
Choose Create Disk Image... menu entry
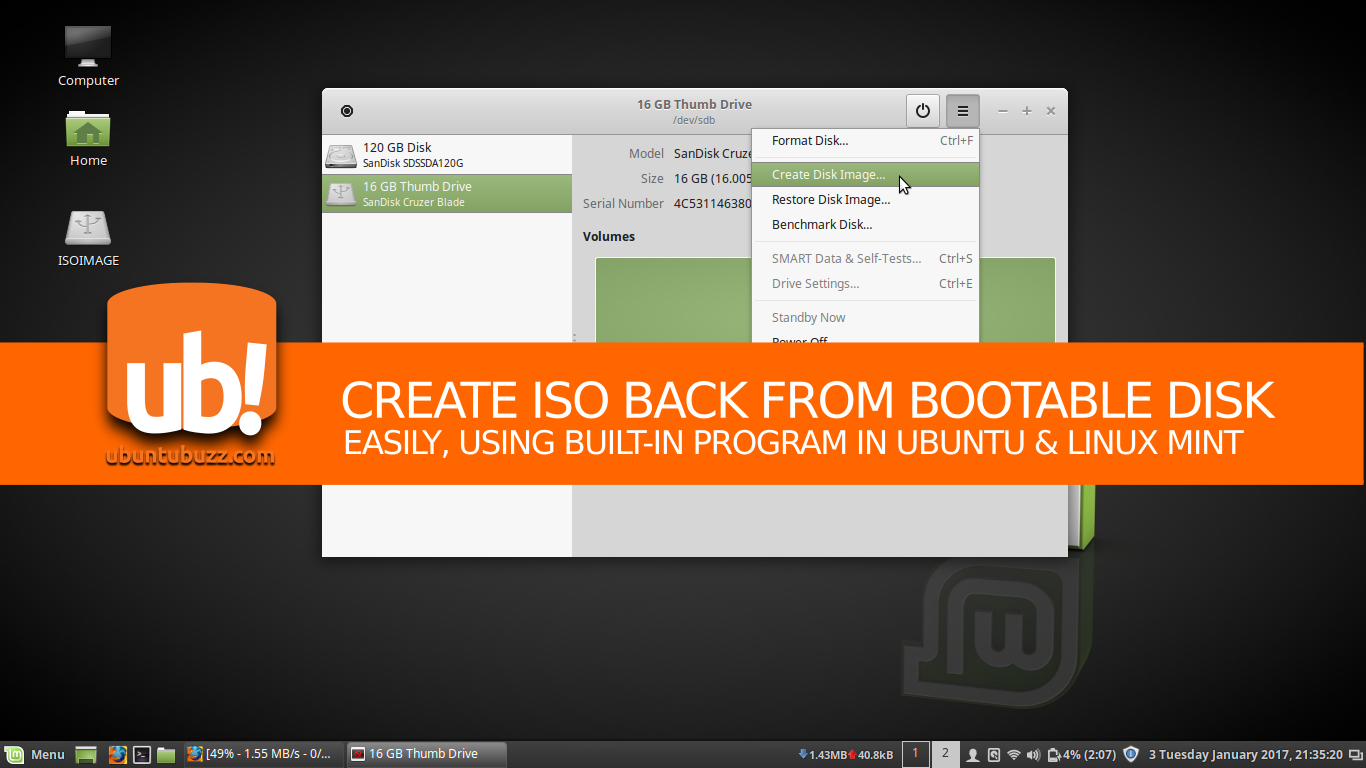pos(865,175)
